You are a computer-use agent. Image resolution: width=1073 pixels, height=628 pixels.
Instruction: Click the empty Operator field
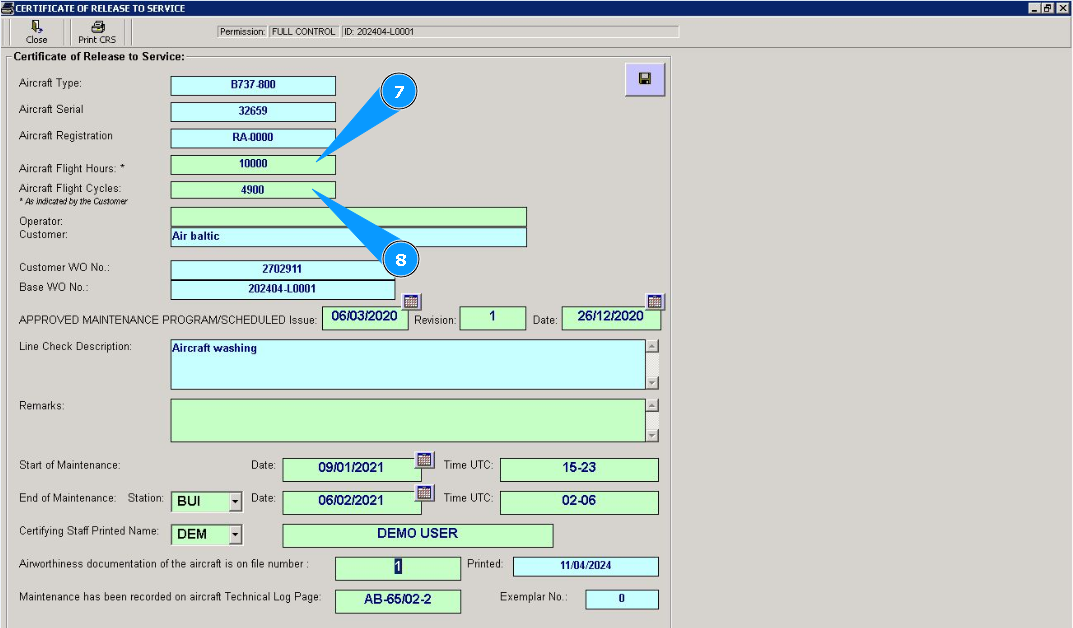(348, 217)
